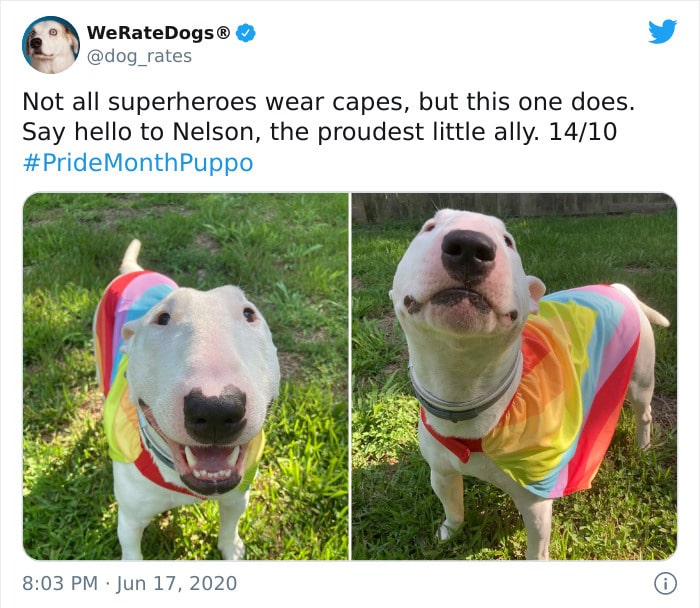Enlarge the right photo of Nelson looking up
The image size is (700, 608).
pyautogui.click(x=514, y=376)
